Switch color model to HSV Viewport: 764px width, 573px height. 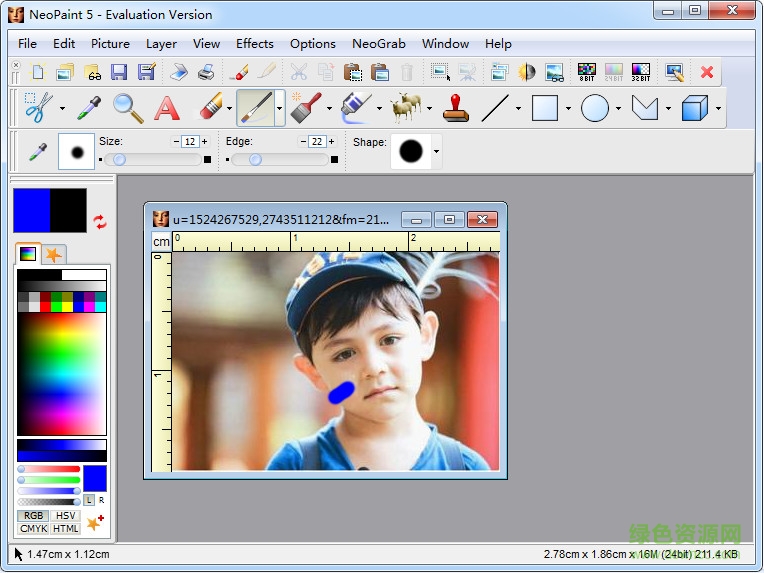coord(66,516)
